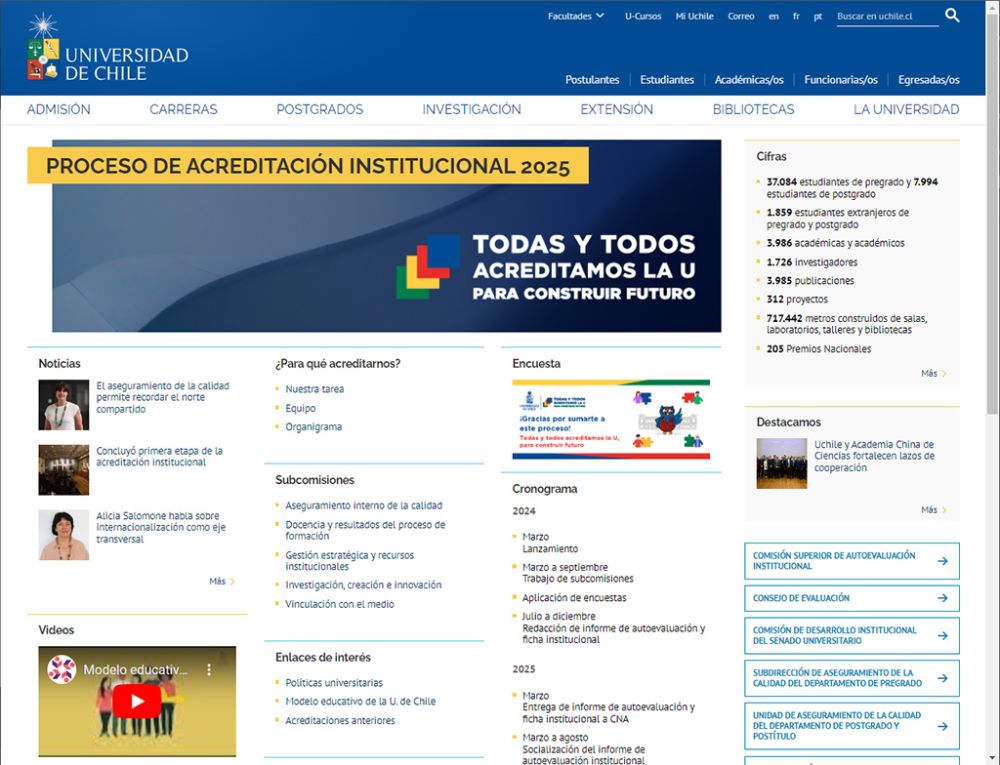The height and width of the screenshot is (765, 1000).
Task: Click the Más arrow in Destacamos
Action: point(932,509)
